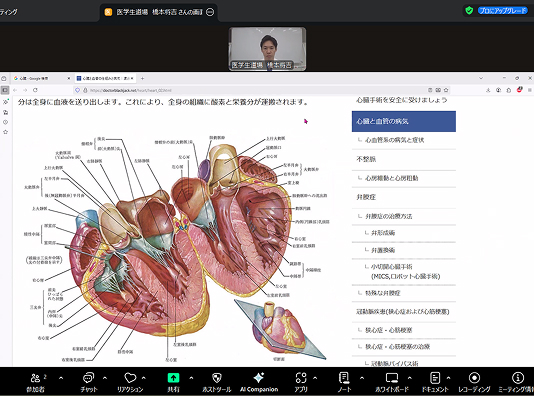Click the sidebar bookmarks star icon
Image resolution: width=534 pixels, height=396 pixels.
(x=5, y=132)
